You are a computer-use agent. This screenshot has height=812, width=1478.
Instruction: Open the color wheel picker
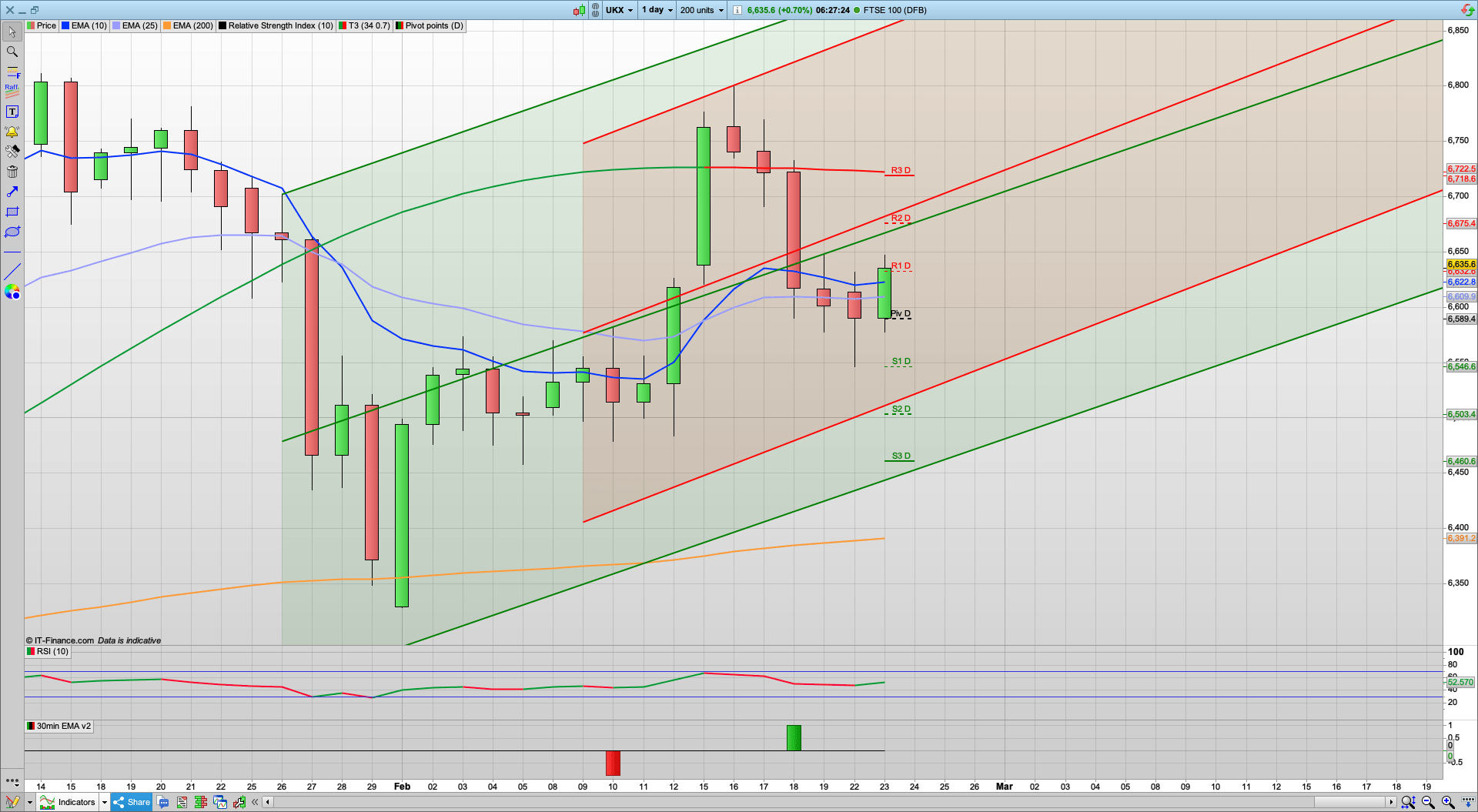12,292
